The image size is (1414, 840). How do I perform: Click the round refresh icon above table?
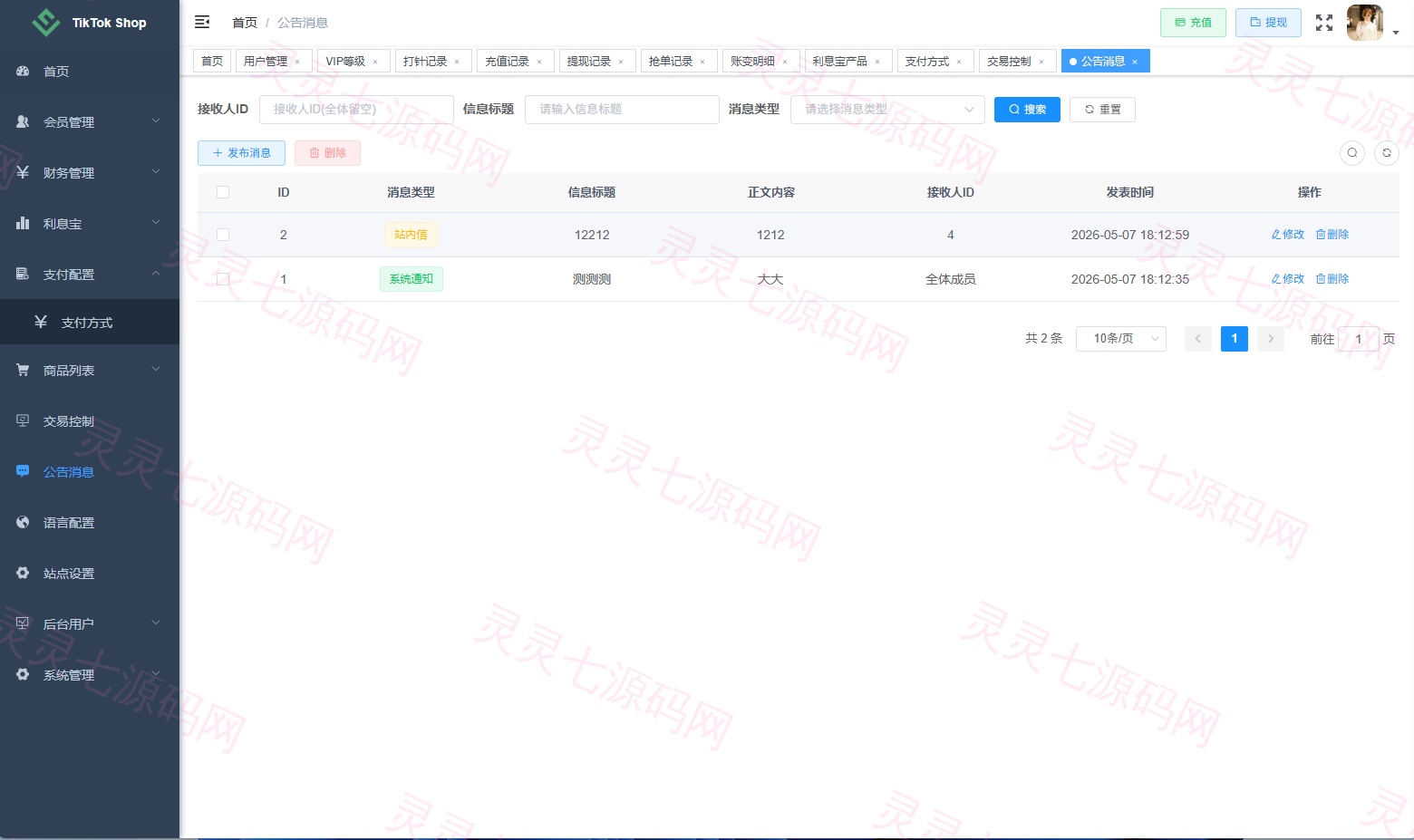(1387, 153)
